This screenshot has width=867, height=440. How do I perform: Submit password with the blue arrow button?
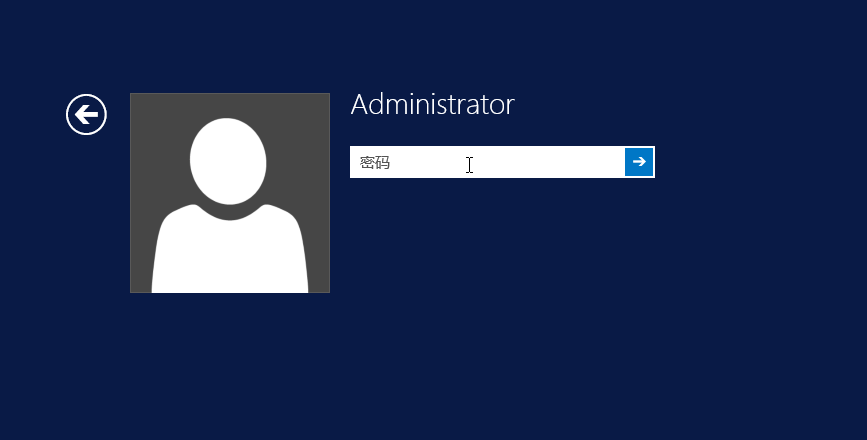tap(639, 162)
